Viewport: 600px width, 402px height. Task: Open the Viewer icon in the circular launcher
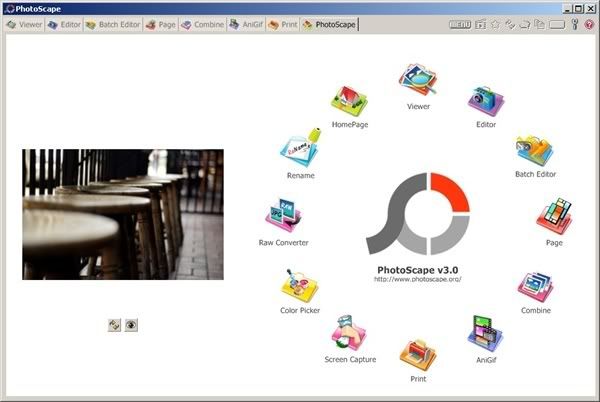coord(417,79)
